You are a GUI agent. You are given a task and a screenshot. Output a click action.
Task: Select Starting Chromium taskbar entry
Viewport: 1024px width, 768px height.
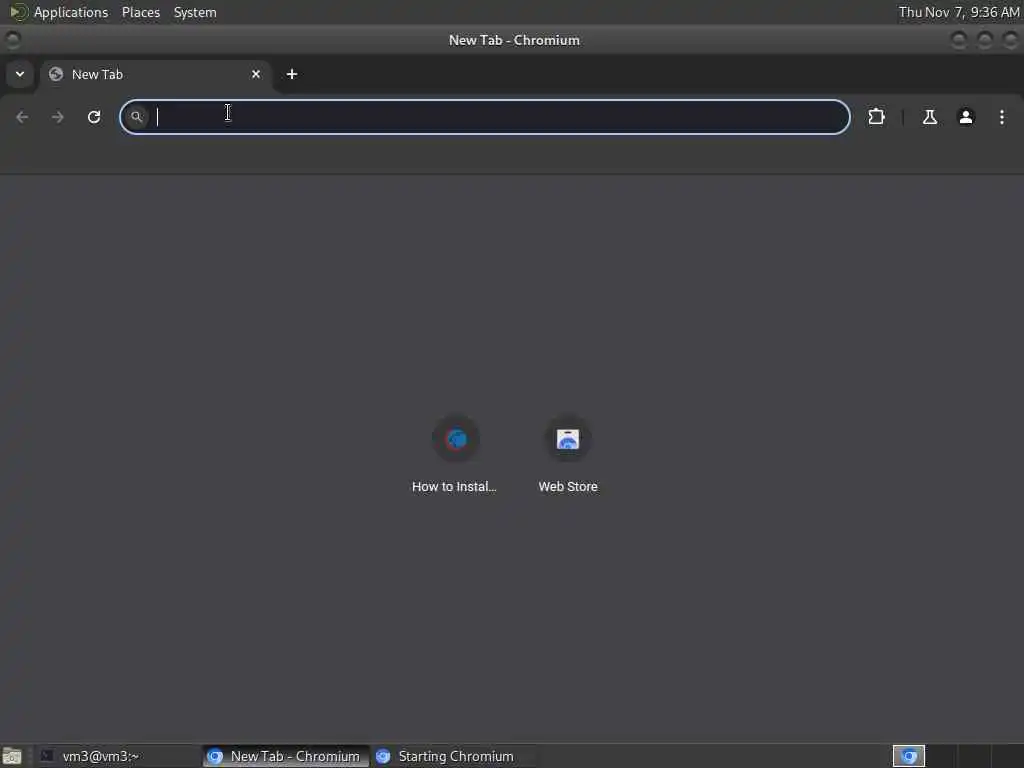click(455, 756)
